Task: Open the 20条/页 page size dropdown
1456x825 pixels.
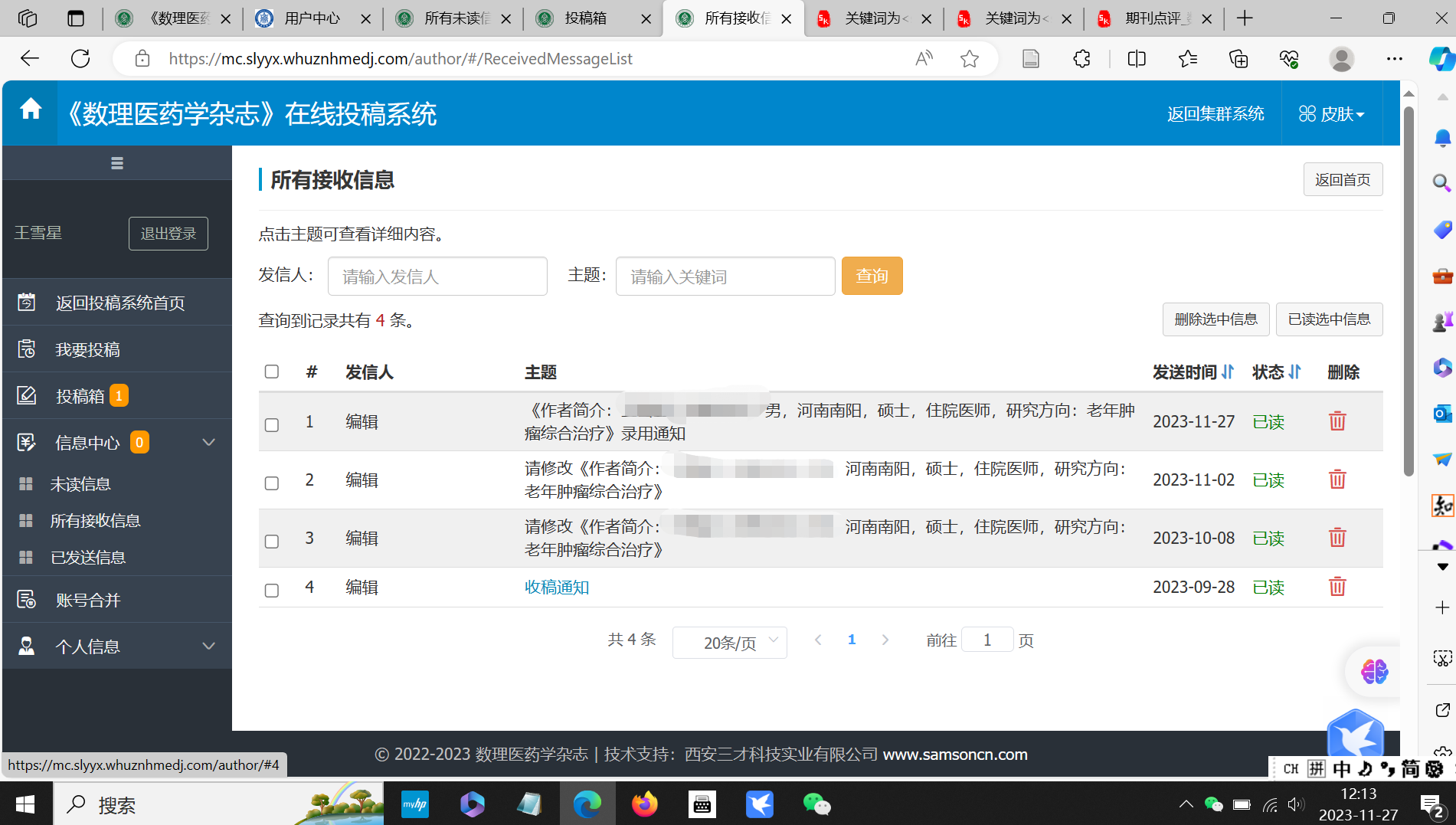Action: (729, 642)
